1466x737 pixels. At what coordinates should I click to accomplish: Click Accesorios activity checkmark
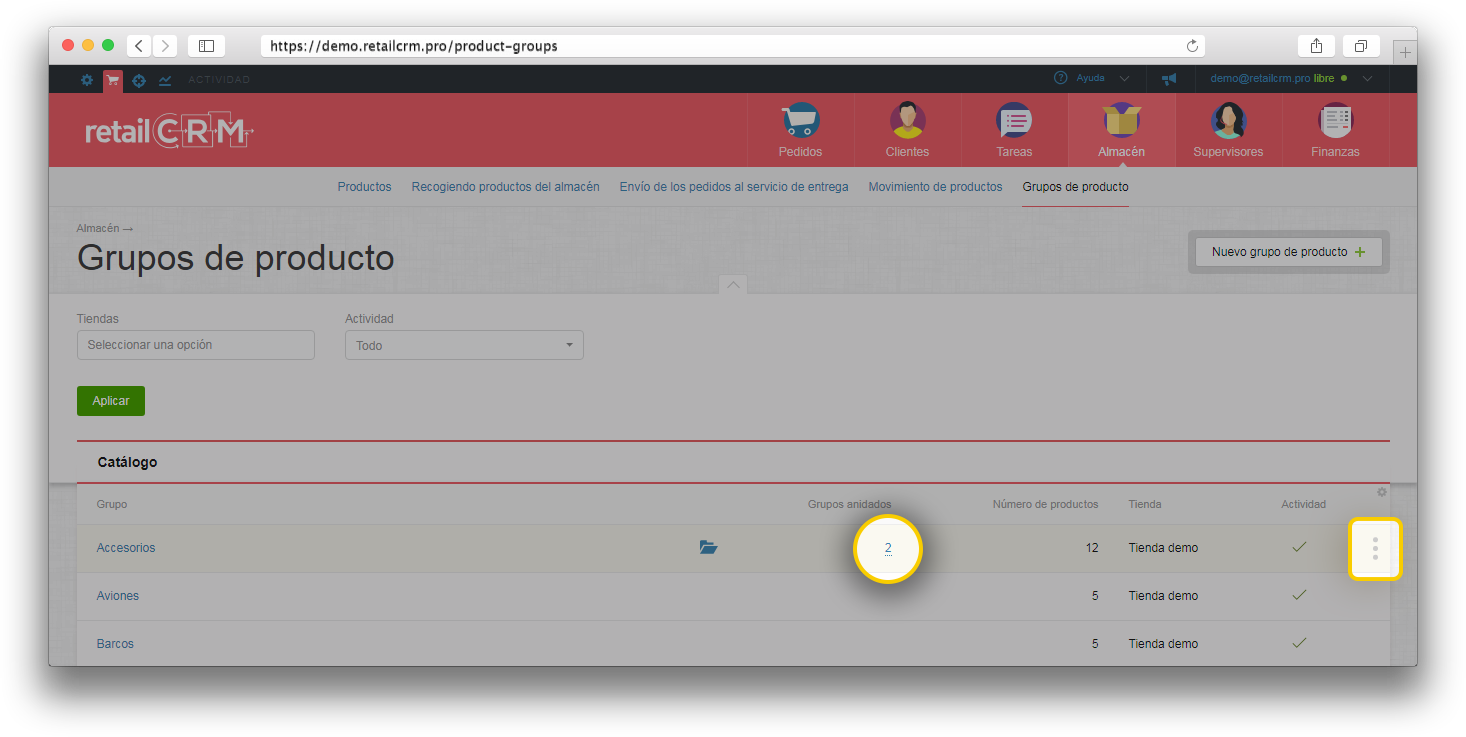(1299, 547)
